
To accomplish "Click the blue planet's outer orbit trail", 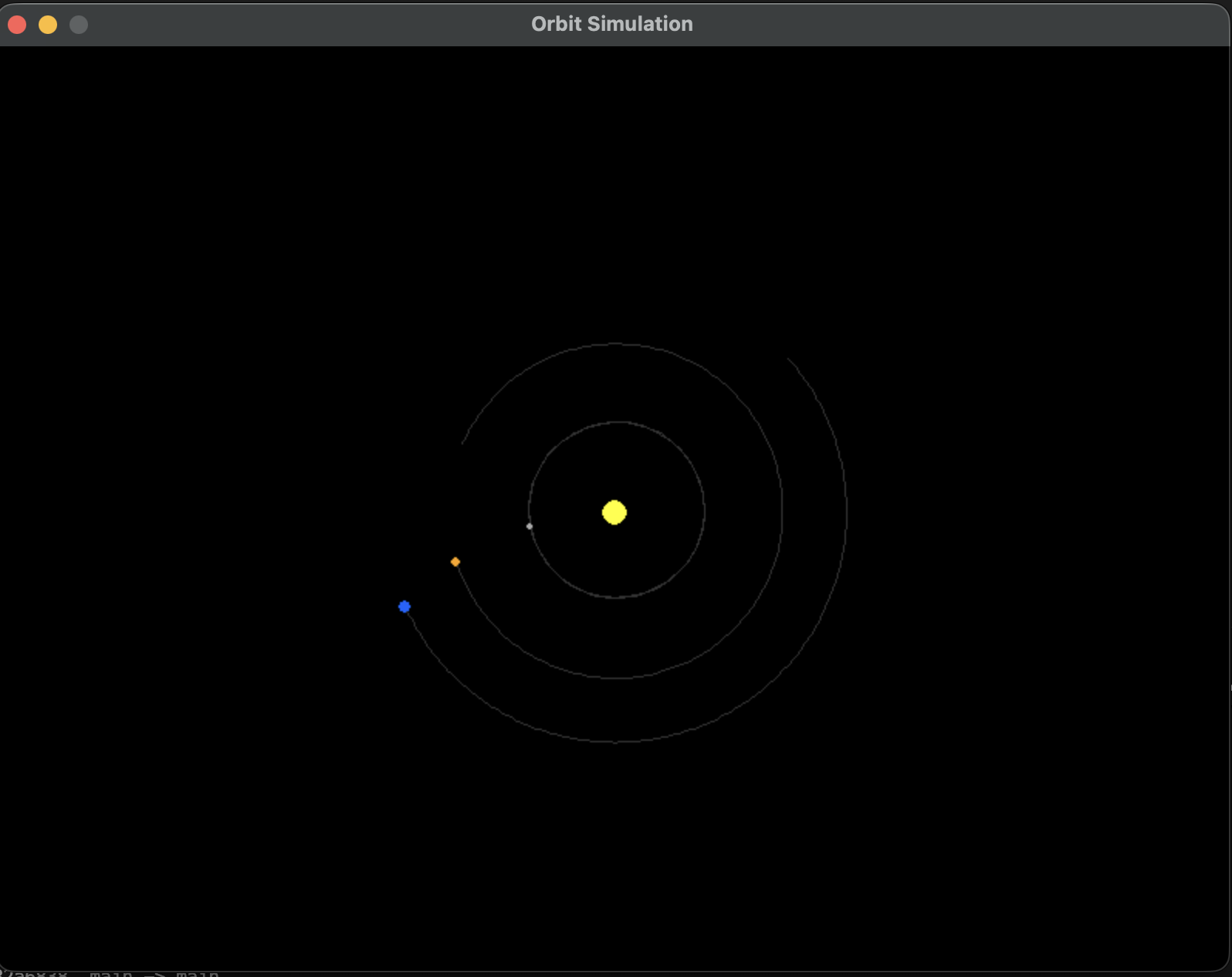I will (x=846, y=509).
